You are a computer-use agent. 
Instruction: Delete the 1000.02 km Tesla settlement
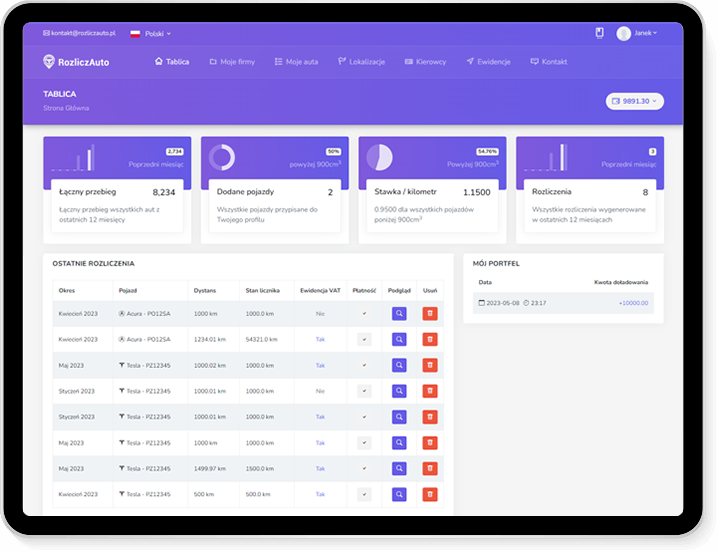(x=430, y=366)
